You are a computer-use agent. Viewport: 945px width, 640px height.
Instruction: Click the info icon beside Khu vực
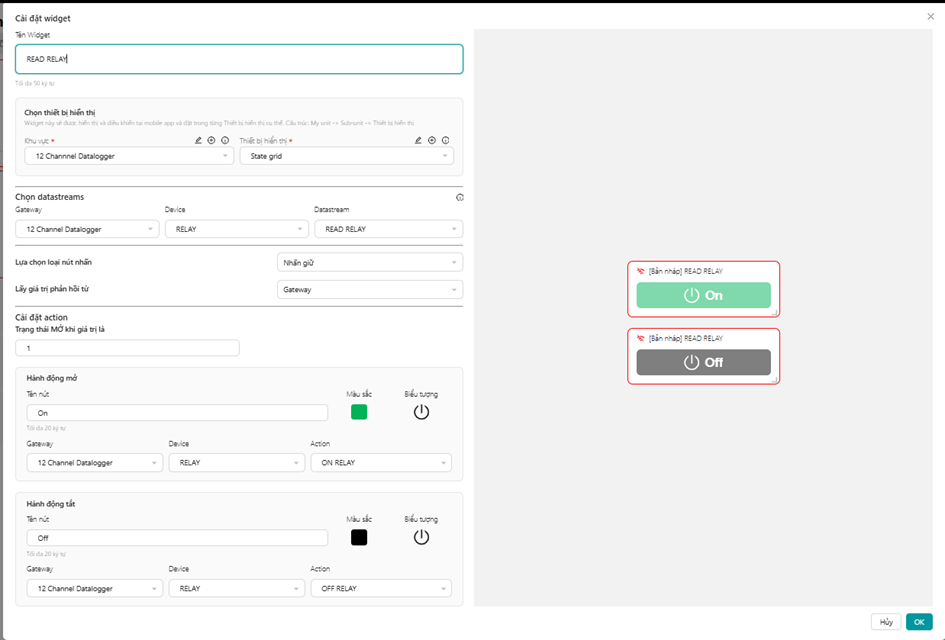[225, 140]
